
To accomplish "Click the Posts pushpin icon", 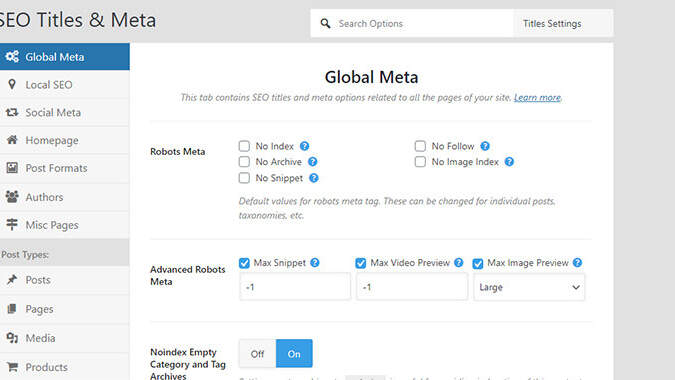I will [12, 280].
